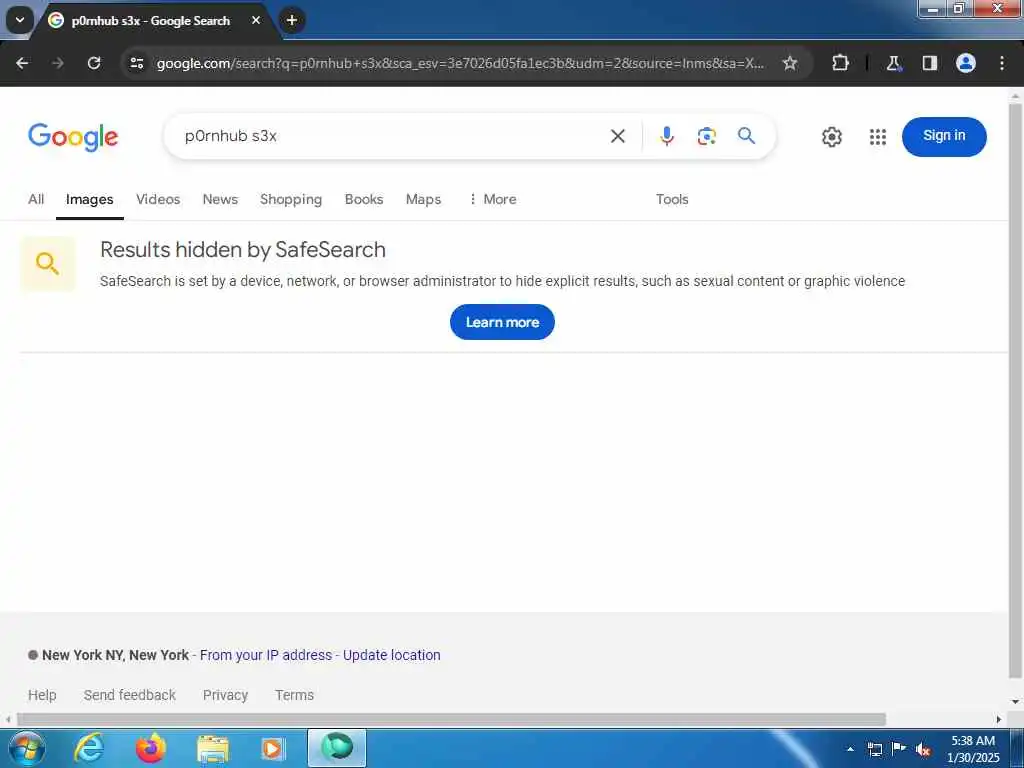Viewport: 1024px width, 768px height.
Task: View site information icon in address bar
Action: 137,63
